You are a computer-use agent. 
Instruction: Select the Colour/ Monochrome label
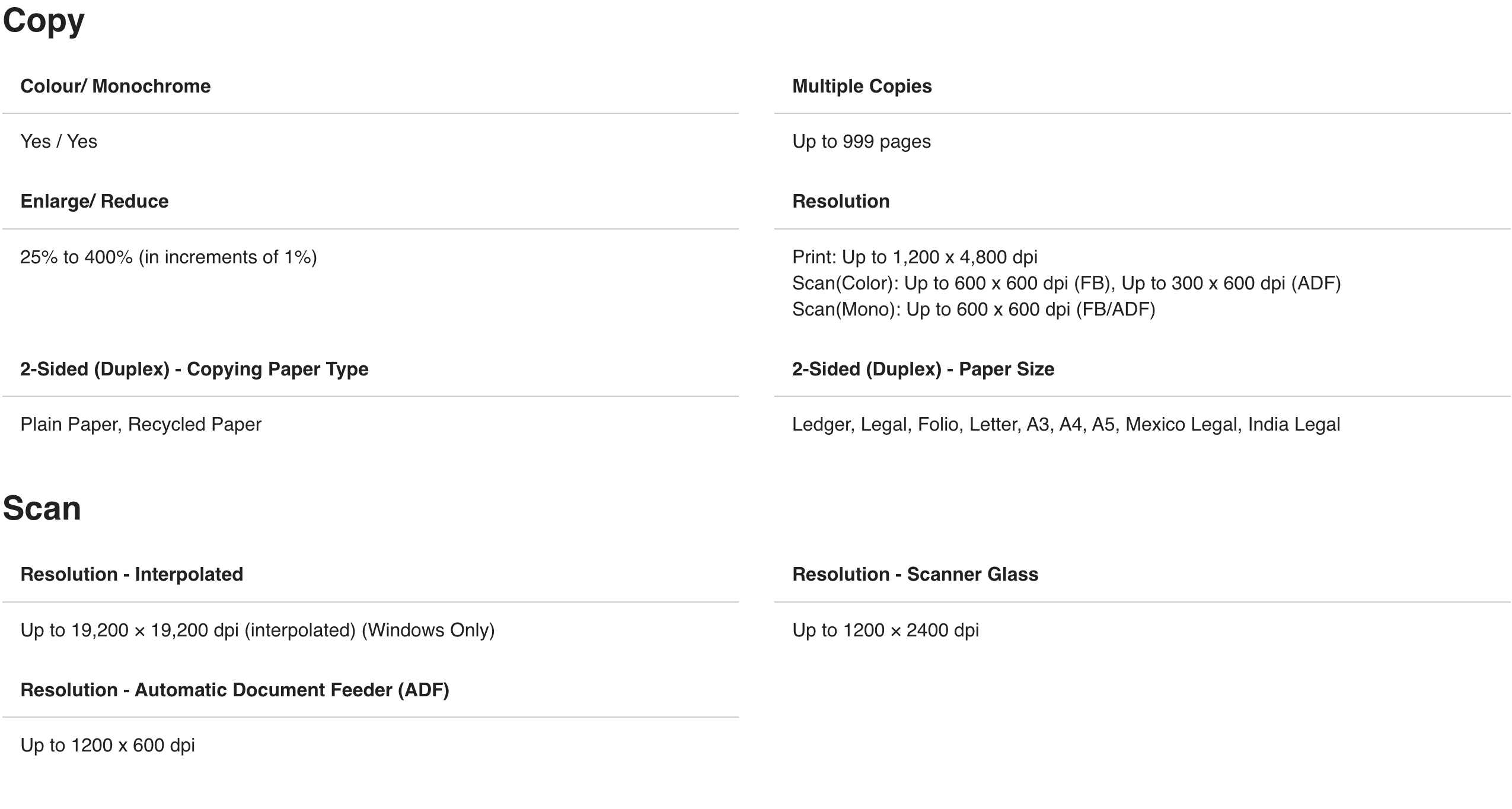[x=116, y=86]
